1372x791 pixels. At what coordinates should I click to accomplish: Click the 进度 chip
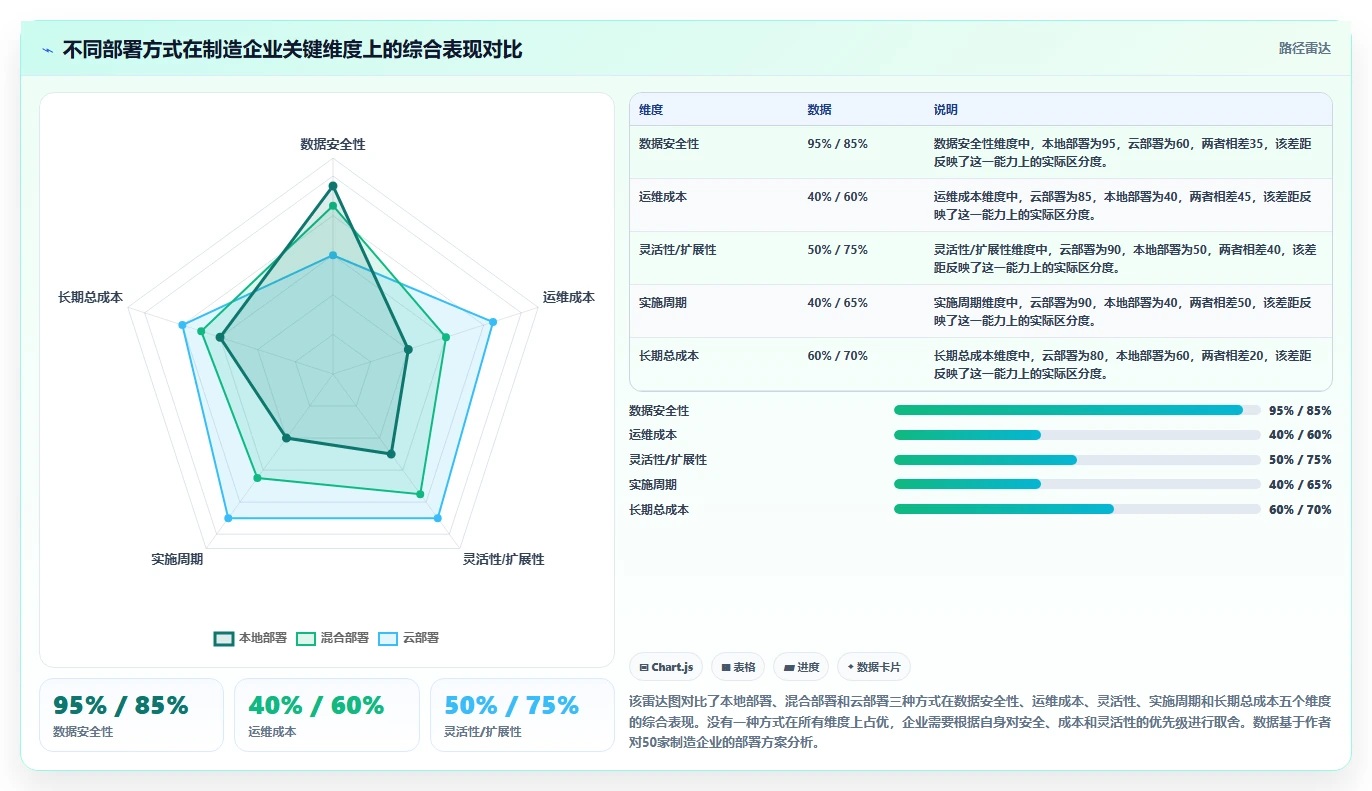tap(802, 667)
